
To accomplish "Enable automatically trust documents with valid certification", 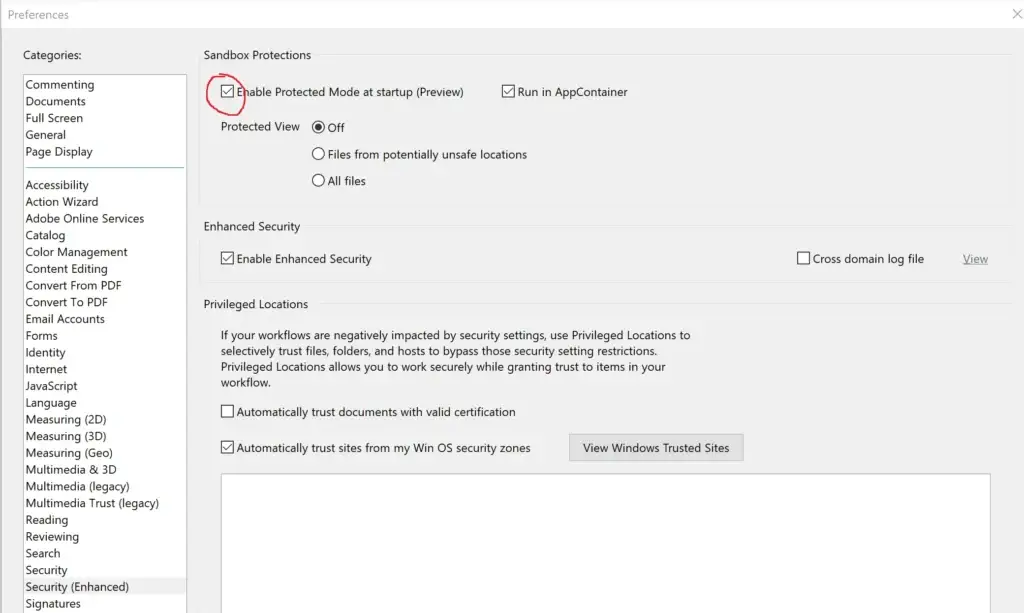I will pyautogui.click(x=228, y=412).
